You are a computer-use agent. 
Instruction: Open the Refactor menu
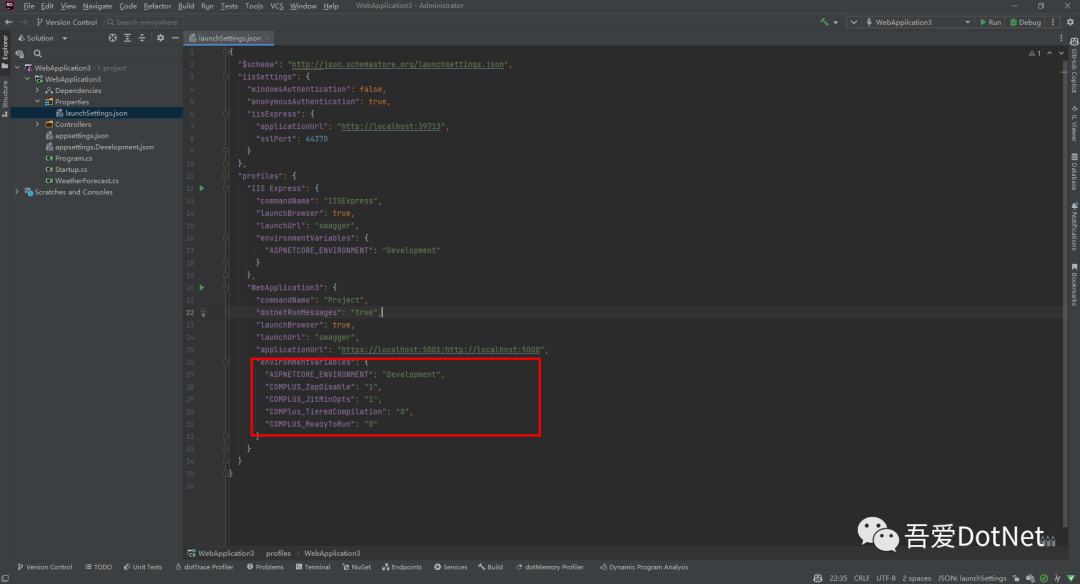coord(157,6)
